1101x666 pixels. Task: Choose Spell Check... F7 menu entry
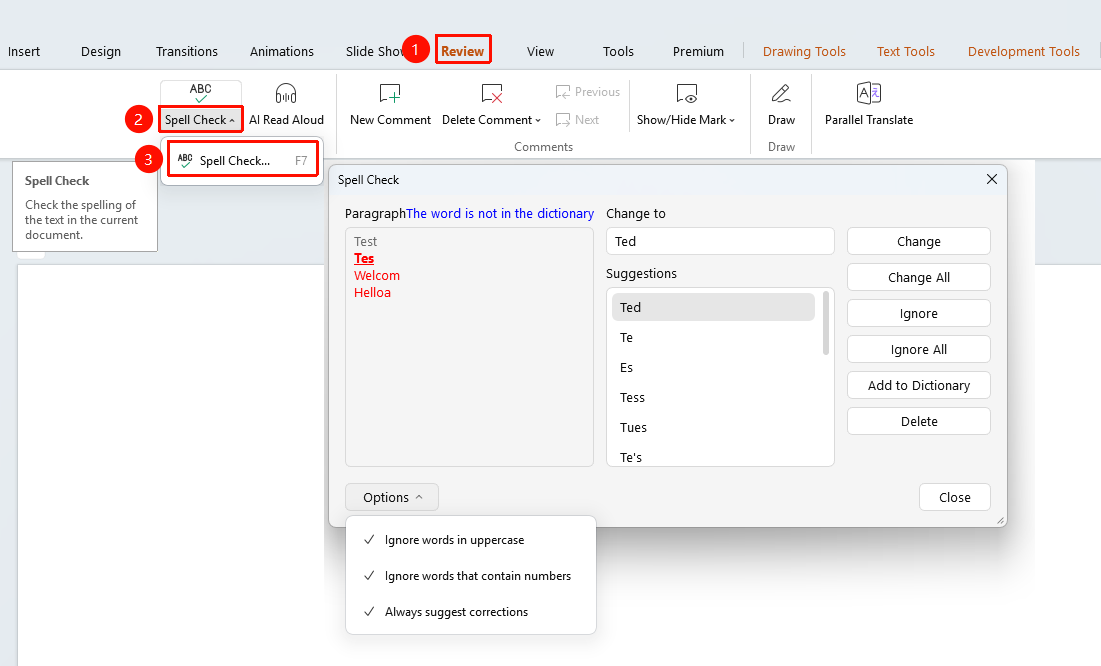(x=242, y=160)
